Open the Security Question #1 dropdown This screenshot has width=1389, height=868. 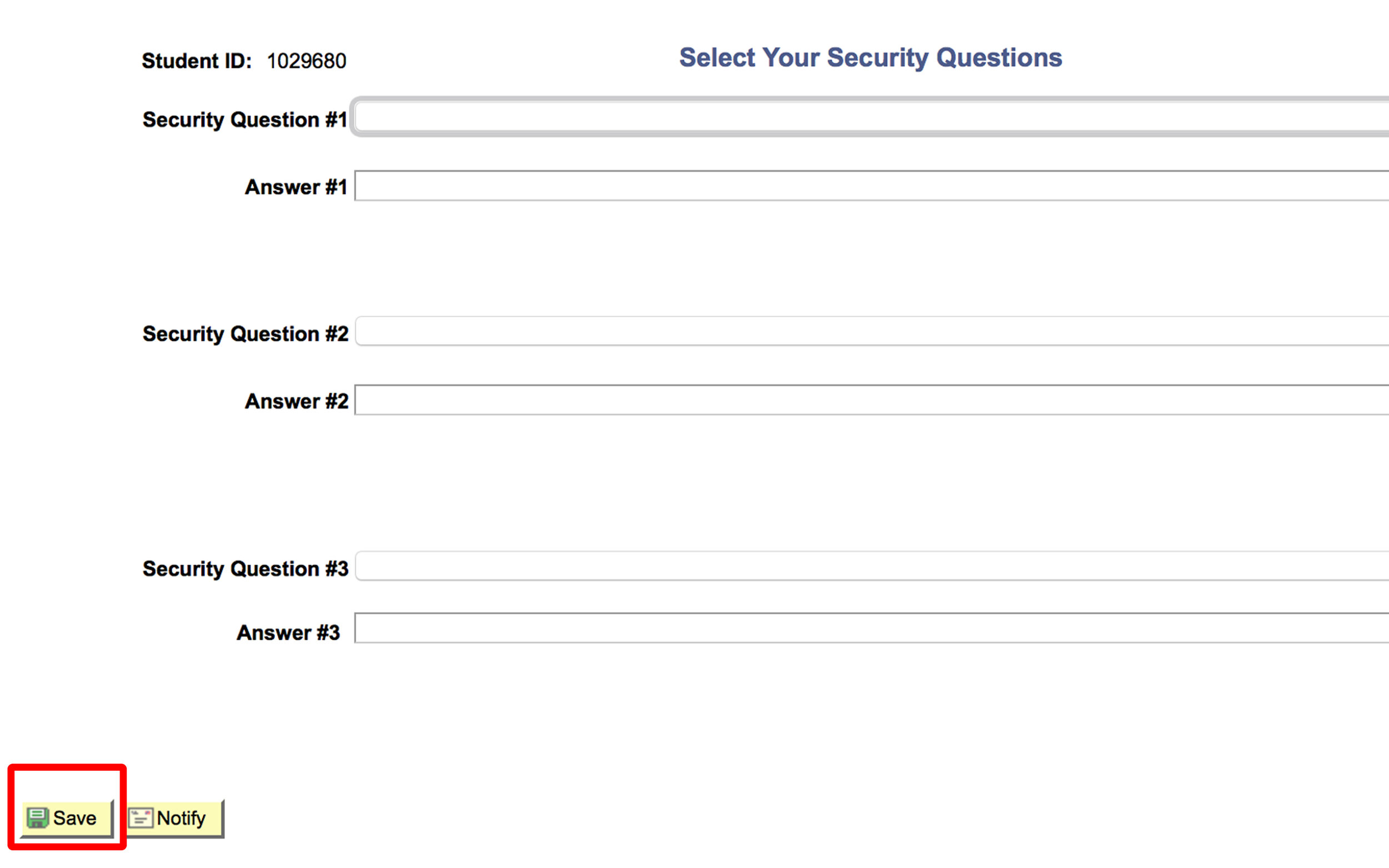[872, 117]
